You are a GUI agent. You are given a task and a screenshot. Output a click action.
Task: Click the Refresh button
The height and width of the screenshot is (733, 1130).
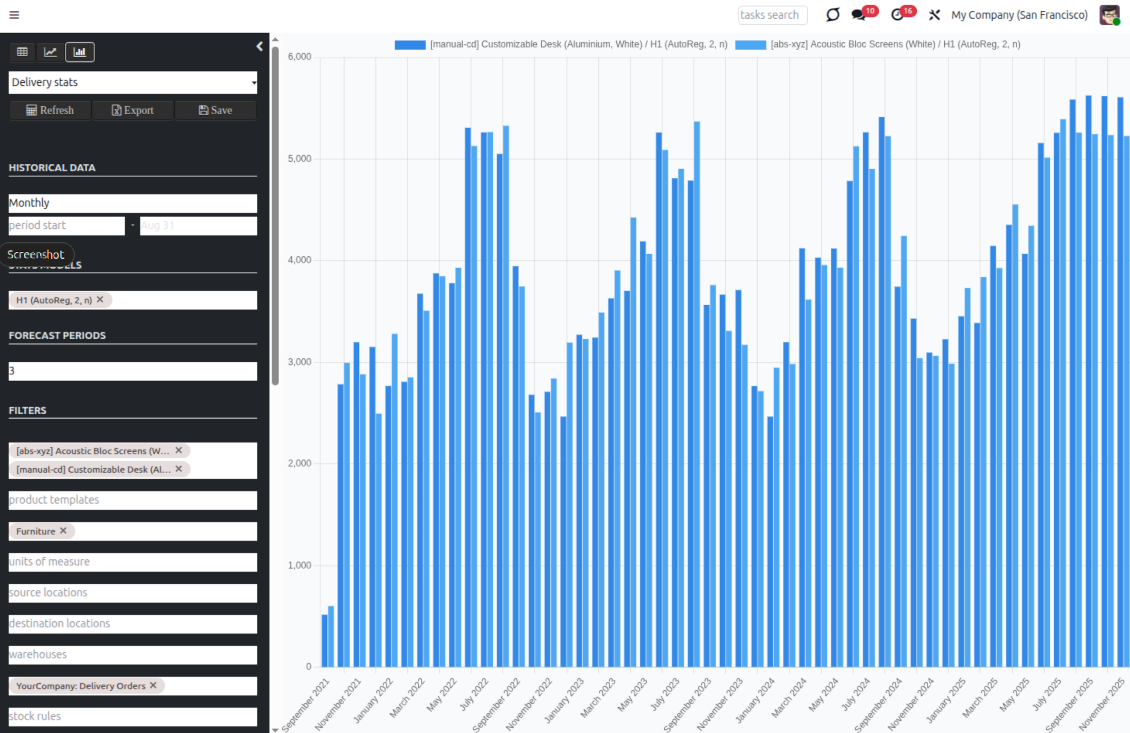coord(50,110)
